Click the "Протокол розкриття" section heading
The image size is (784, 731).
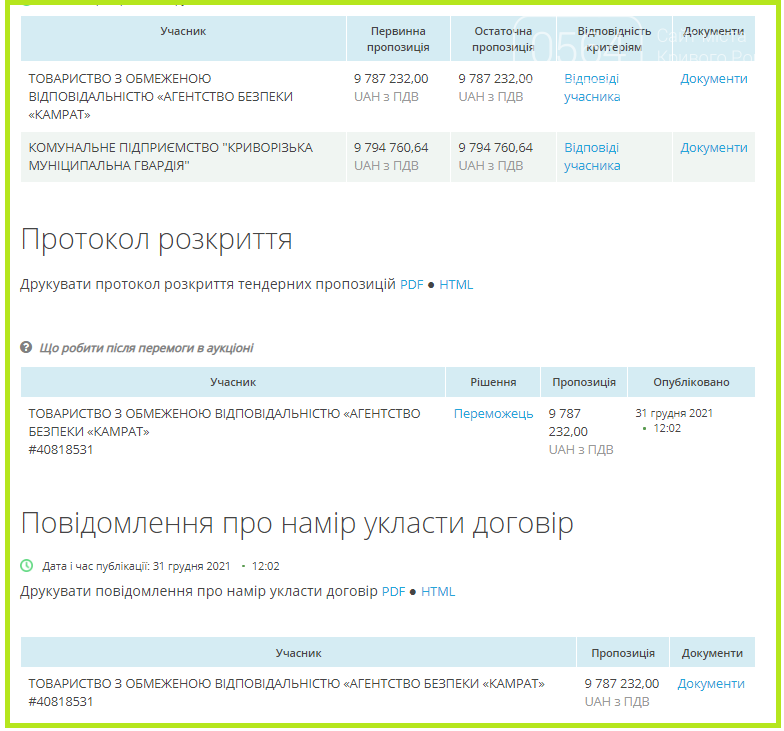pyautogui.click(x=156, y=240)
